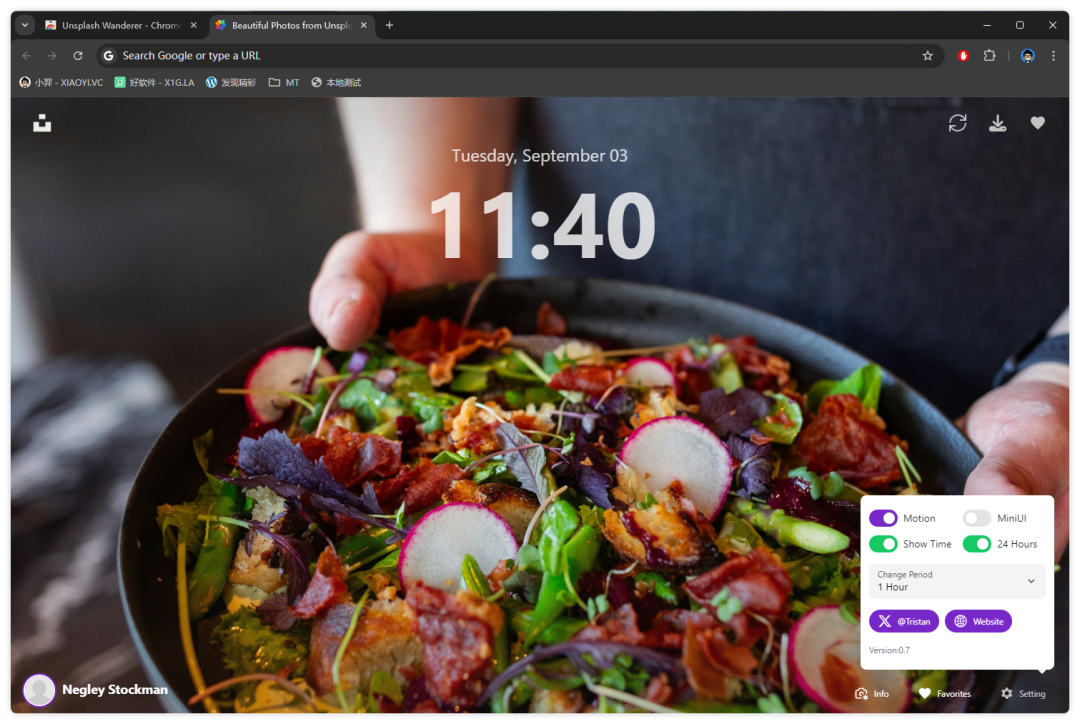Open the globe bookmark after MT
Viewport: 1080px width, 724px height.
336,83
